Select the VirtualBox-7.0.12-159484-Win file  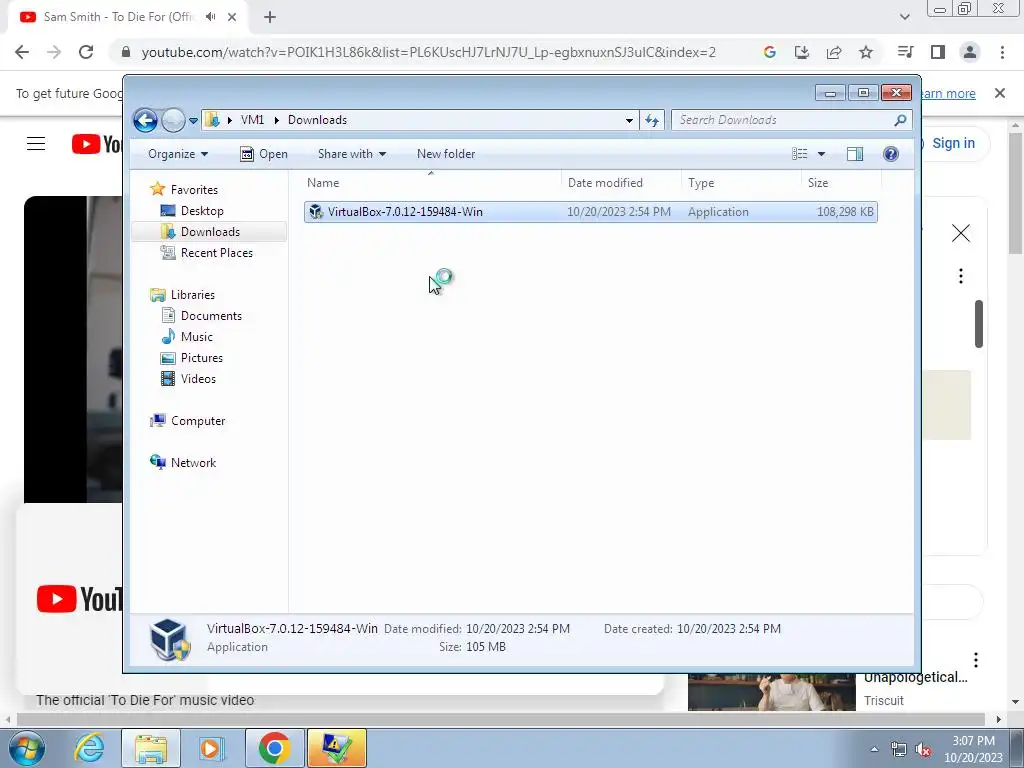590,212
